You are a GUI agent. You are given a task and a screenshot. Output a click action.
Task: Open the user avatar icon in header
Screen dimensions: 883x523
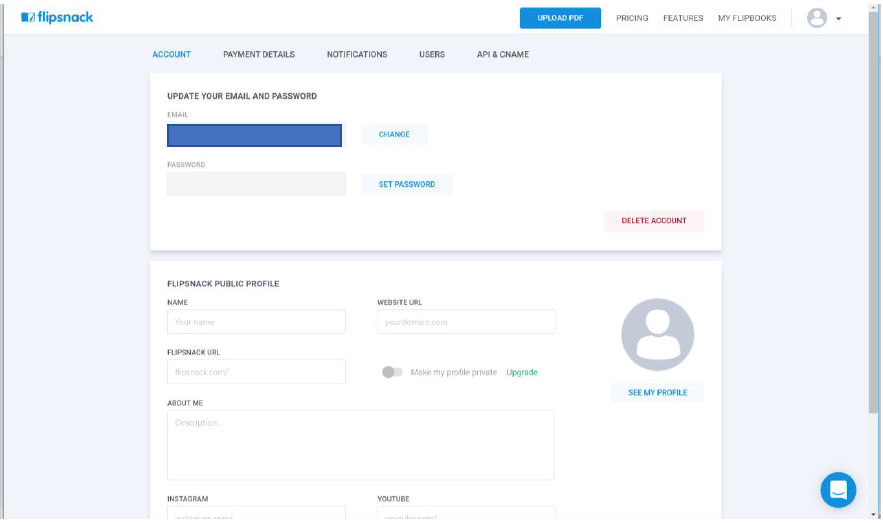coord(817,18)
